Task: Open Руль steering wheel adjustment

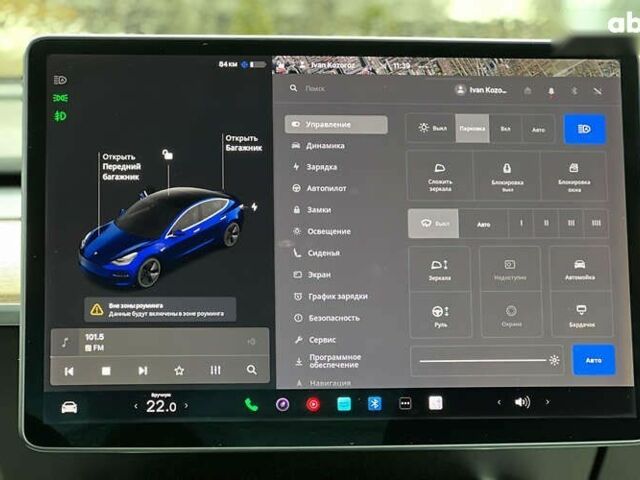Action: pyautogui.click(x=440, y=316)
